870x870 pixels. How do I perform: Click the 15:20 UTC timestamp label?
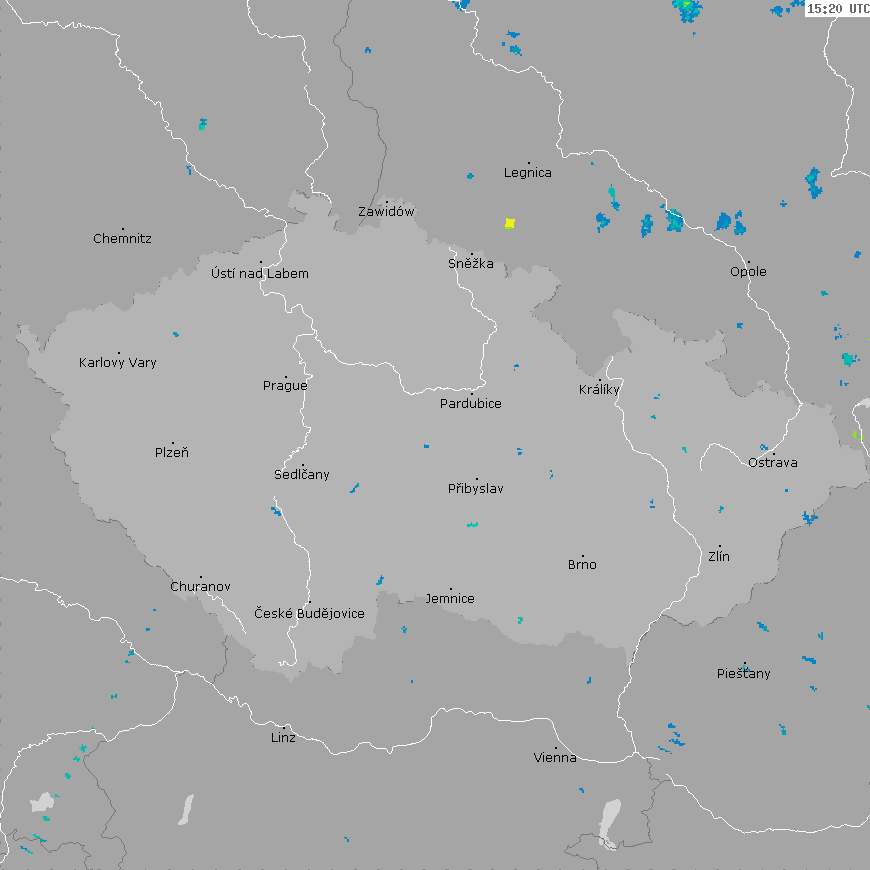point(838,8)
